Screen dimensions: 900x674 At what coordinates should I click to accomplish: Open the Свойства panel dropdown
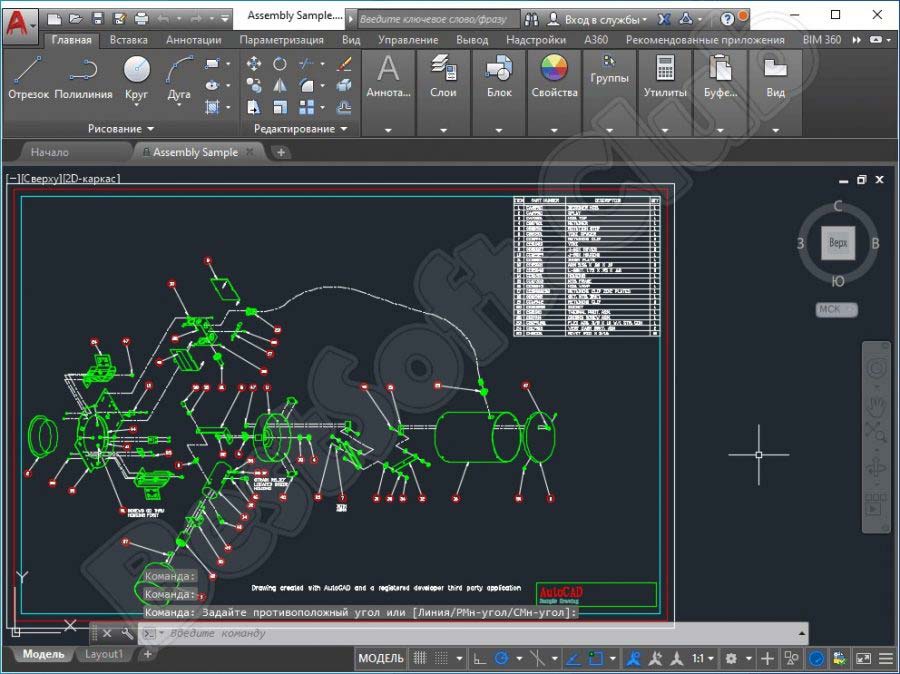[x=554, y=130]
